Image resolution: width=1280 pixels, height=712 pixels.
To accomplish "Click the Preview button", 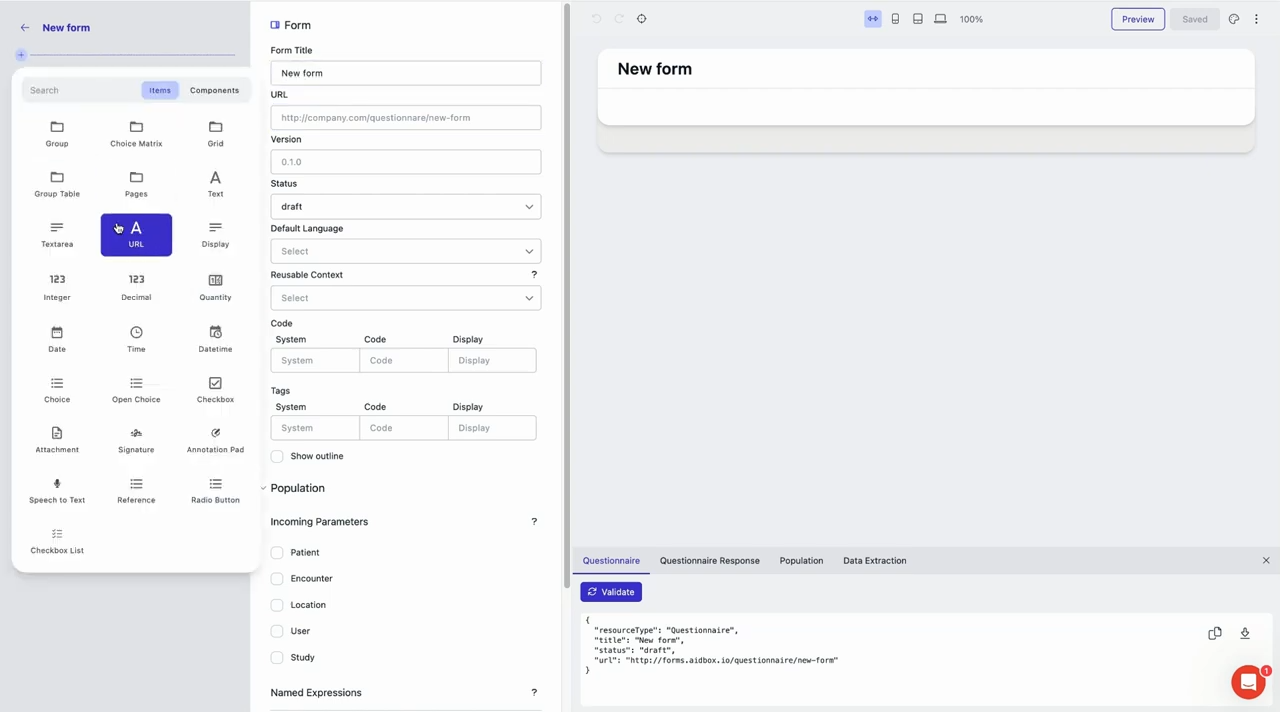I will 1137,18.
